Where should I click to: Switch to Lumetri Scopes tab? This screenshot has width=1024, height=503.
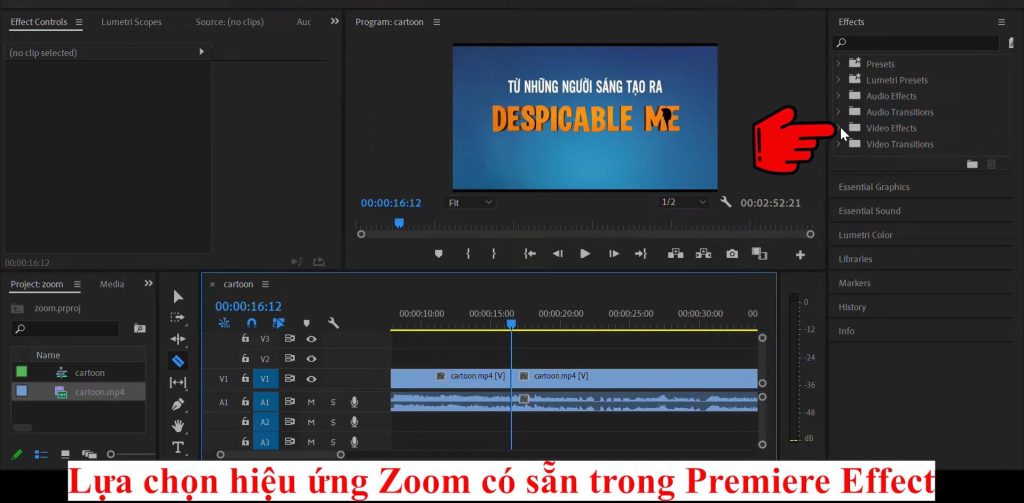131,22
